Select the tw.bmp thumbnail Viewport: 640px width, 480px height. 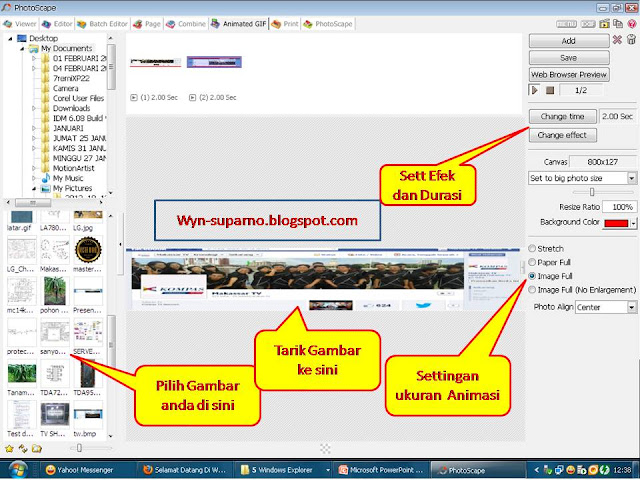(x=88, y=414)
